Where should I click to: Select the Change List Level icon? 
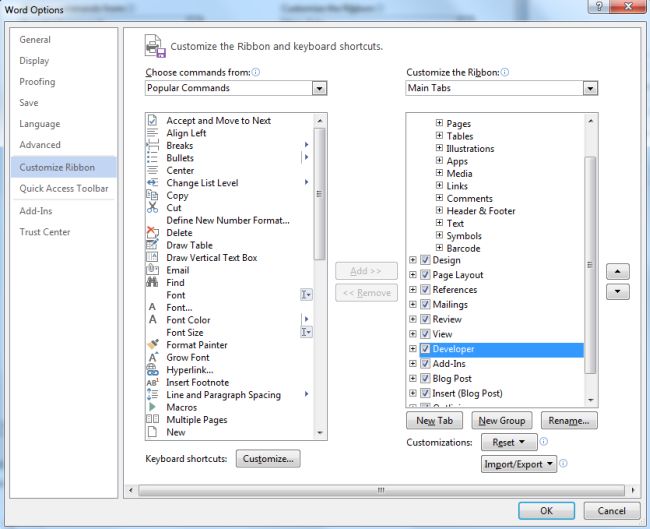click(152, 182)
